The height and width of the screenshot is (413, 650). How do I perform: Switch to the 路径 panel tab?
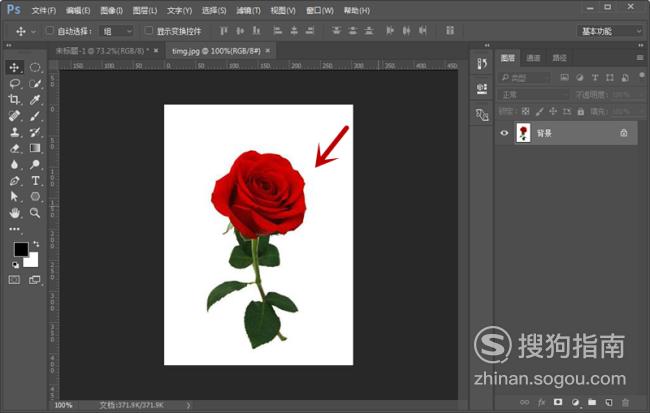559,58
